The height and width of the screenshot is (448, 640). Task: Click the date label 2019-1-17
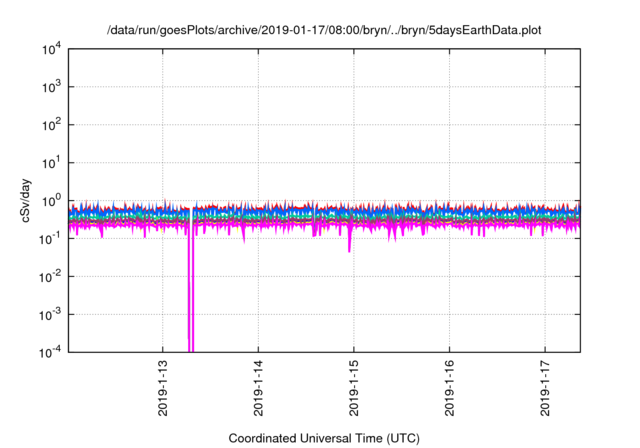click(545, 388)
